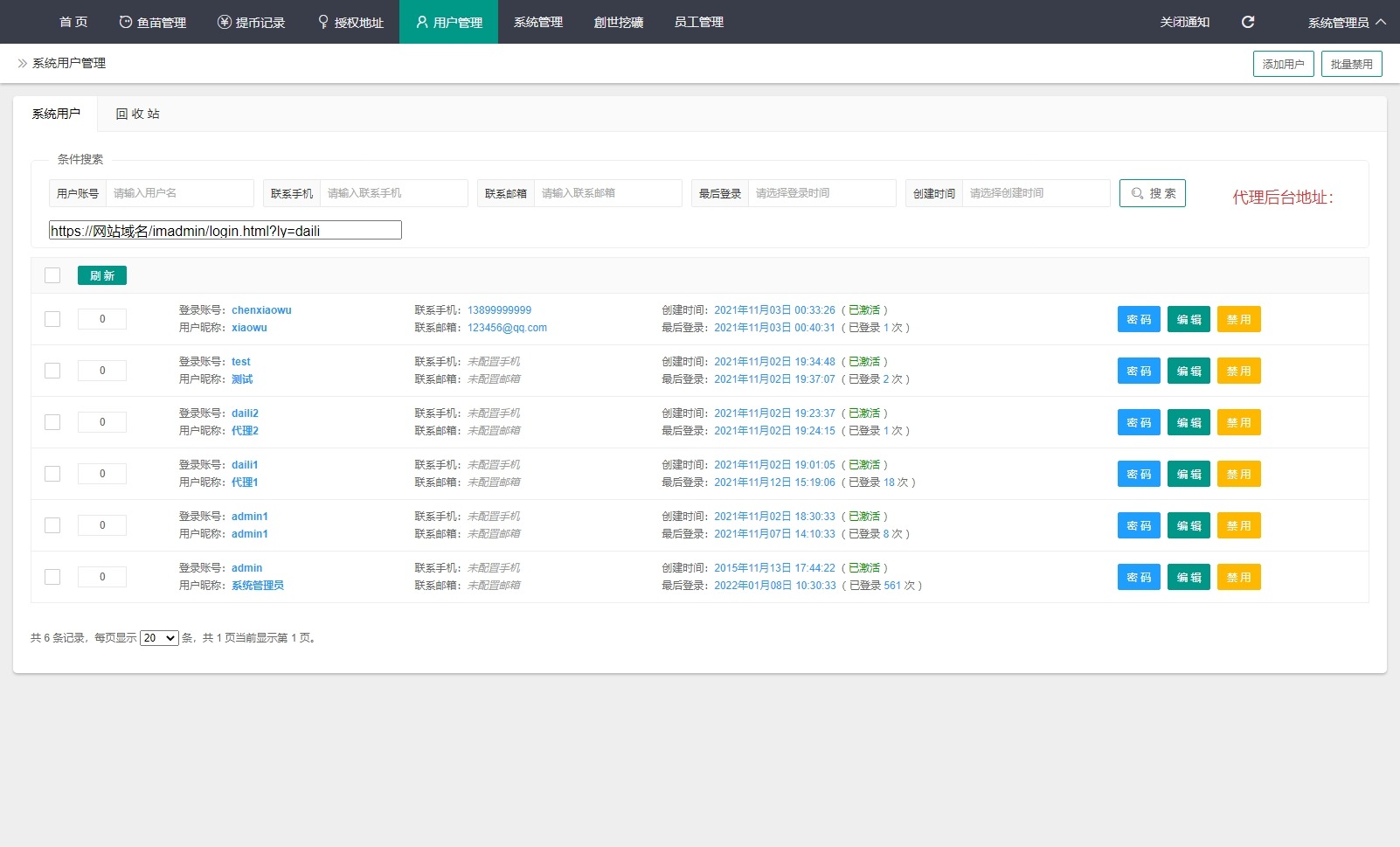This screenshot has width=1400, height=847.
Task: Toggle the select-all checkbox
Action: [x=52, y=275]
